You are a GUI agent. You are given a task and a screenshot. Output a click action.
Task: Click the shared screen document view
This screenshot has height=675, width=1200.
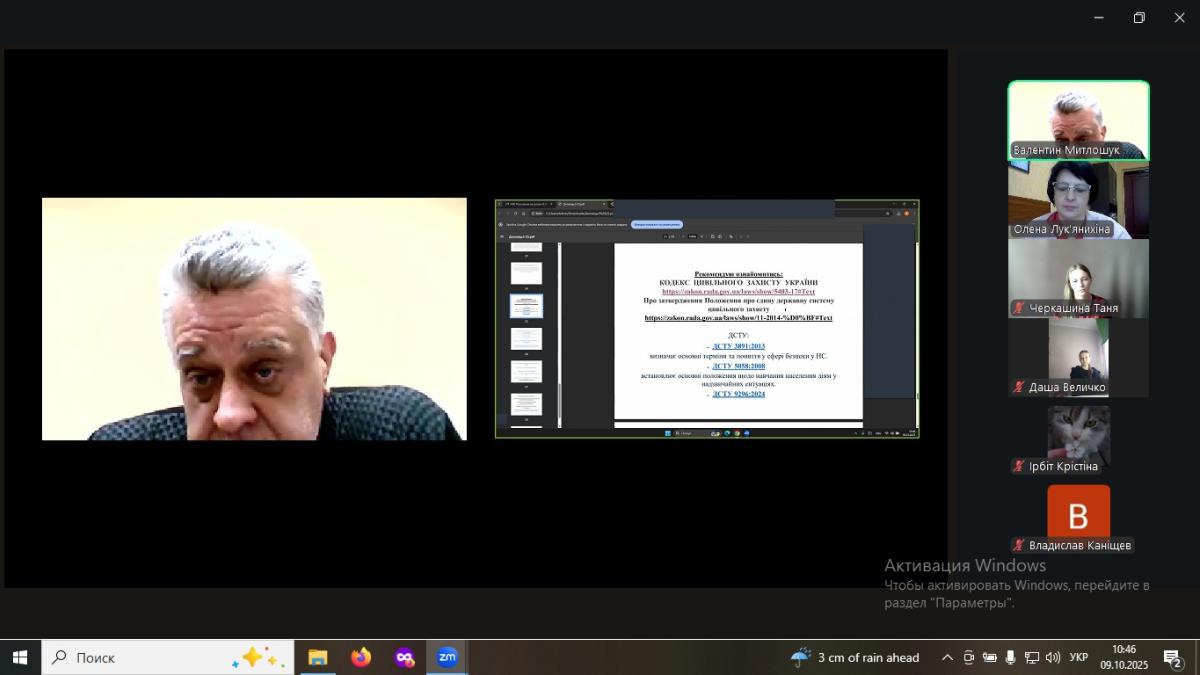[707, 319]
